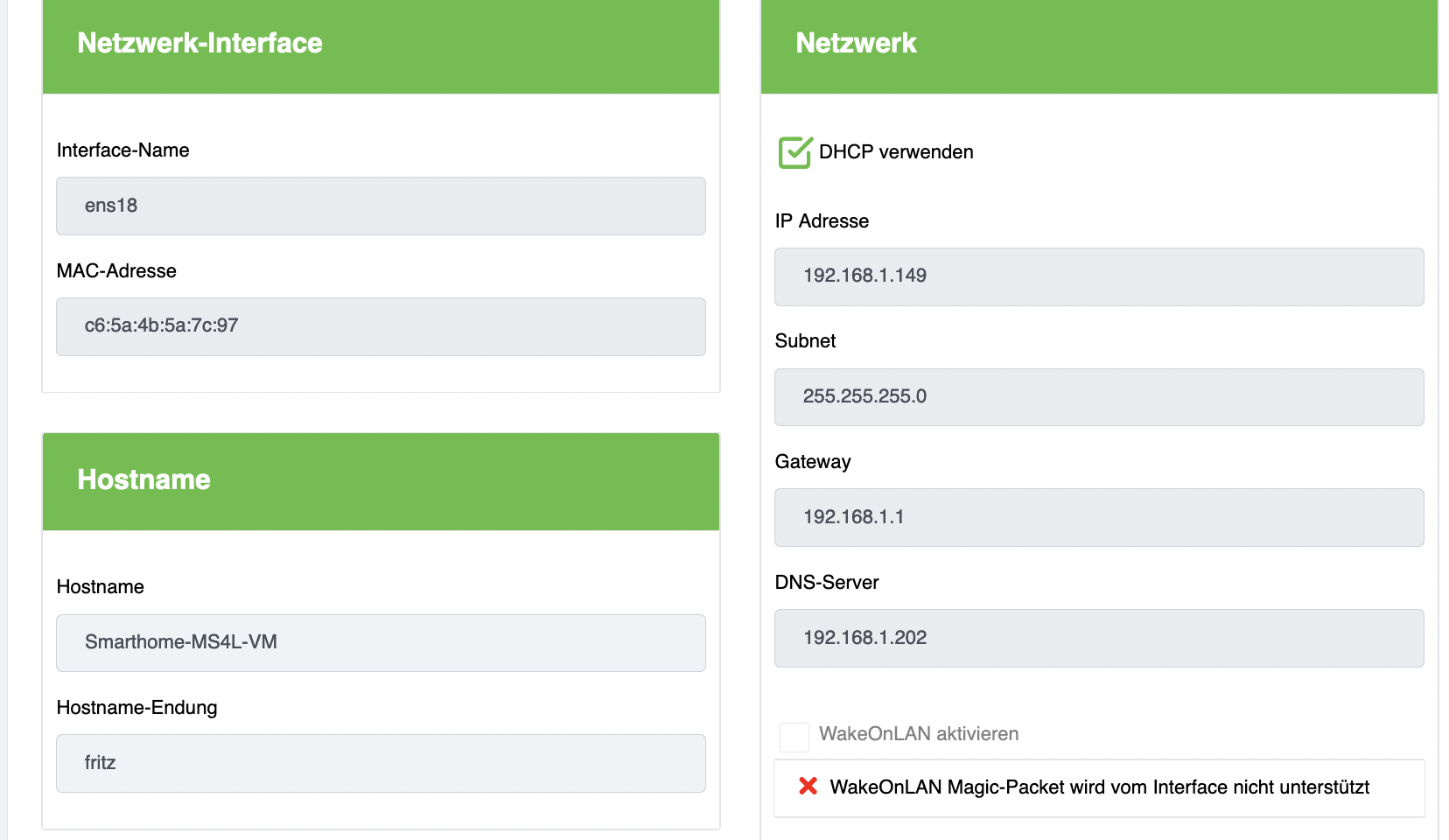
Task: Click the Hostname-Endung label
Action: pyautogui.click(x=136, y=708)
